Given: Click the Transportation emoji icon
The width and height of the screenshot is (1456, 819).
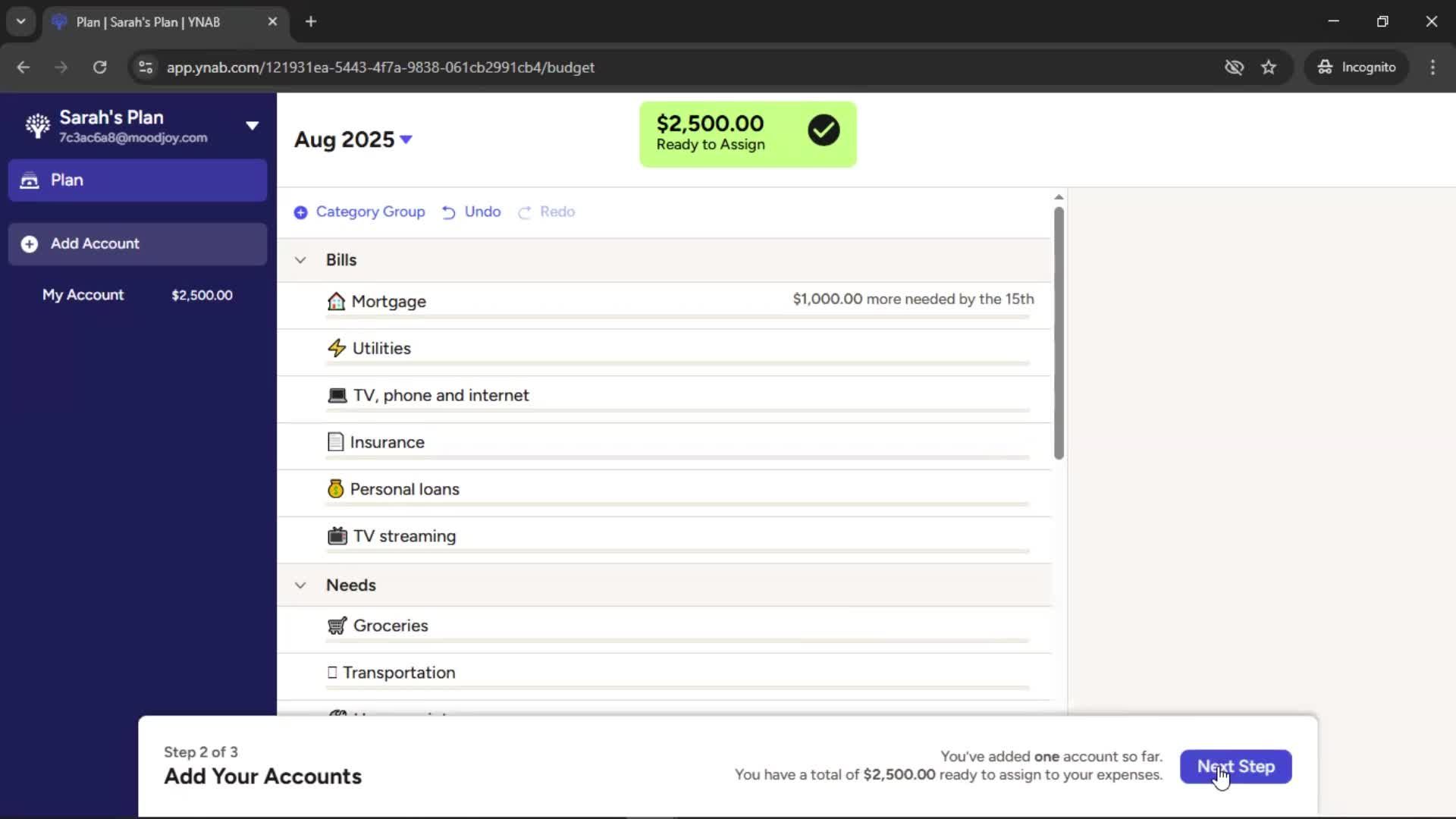Looking at the screenshot, I should (x=332, y=673).
